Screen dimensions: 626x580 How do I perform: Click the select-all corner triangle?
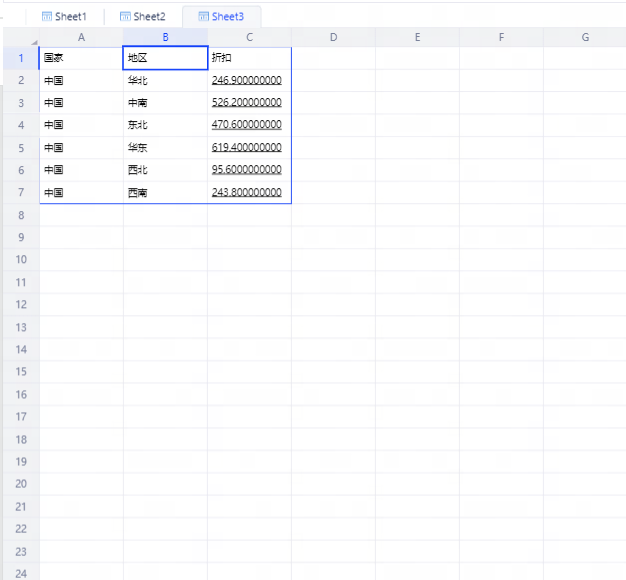(34, 40)
